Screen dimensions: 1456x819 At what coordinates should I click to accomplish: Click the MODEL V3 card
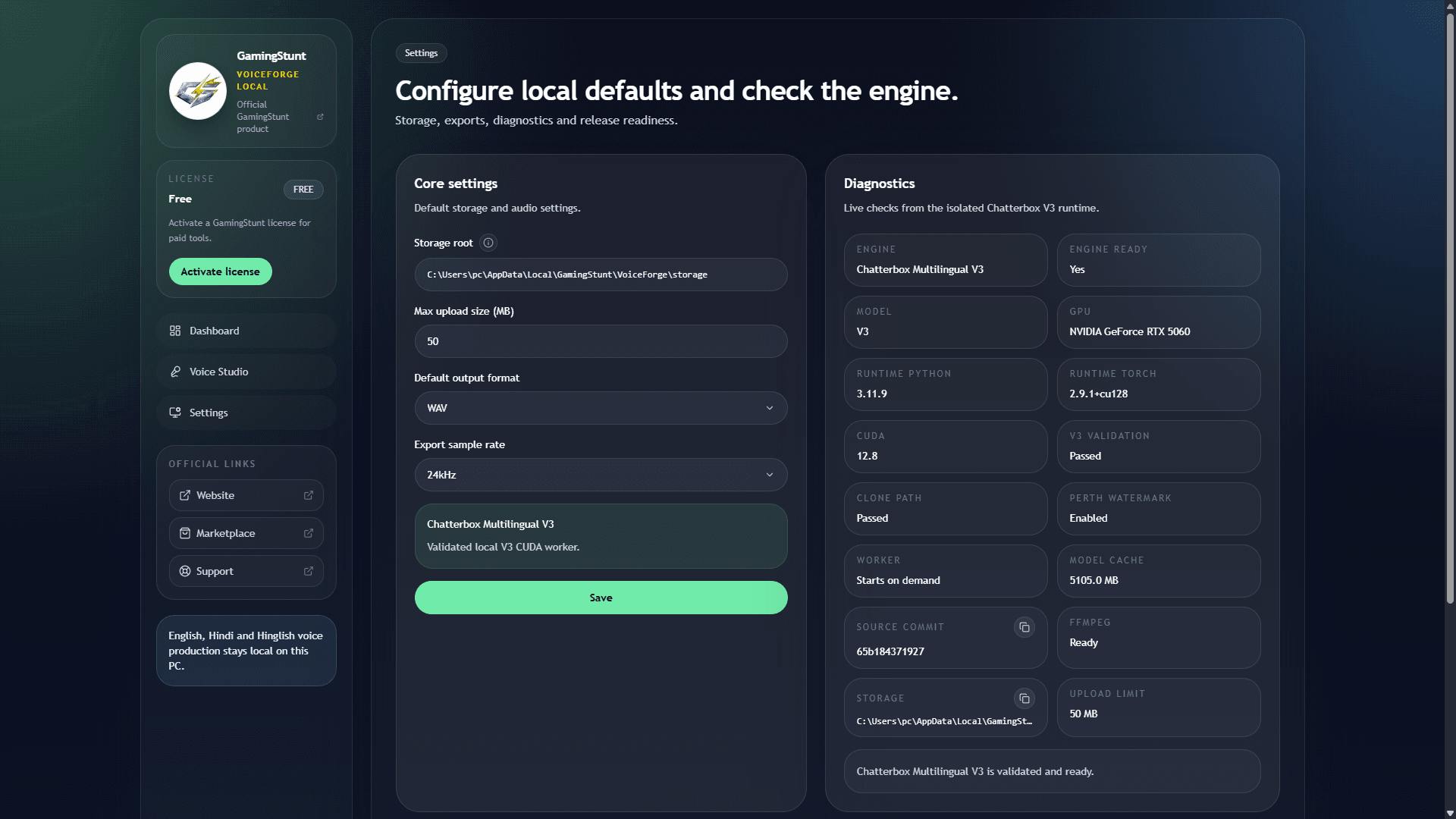click(x=946, y=322)
